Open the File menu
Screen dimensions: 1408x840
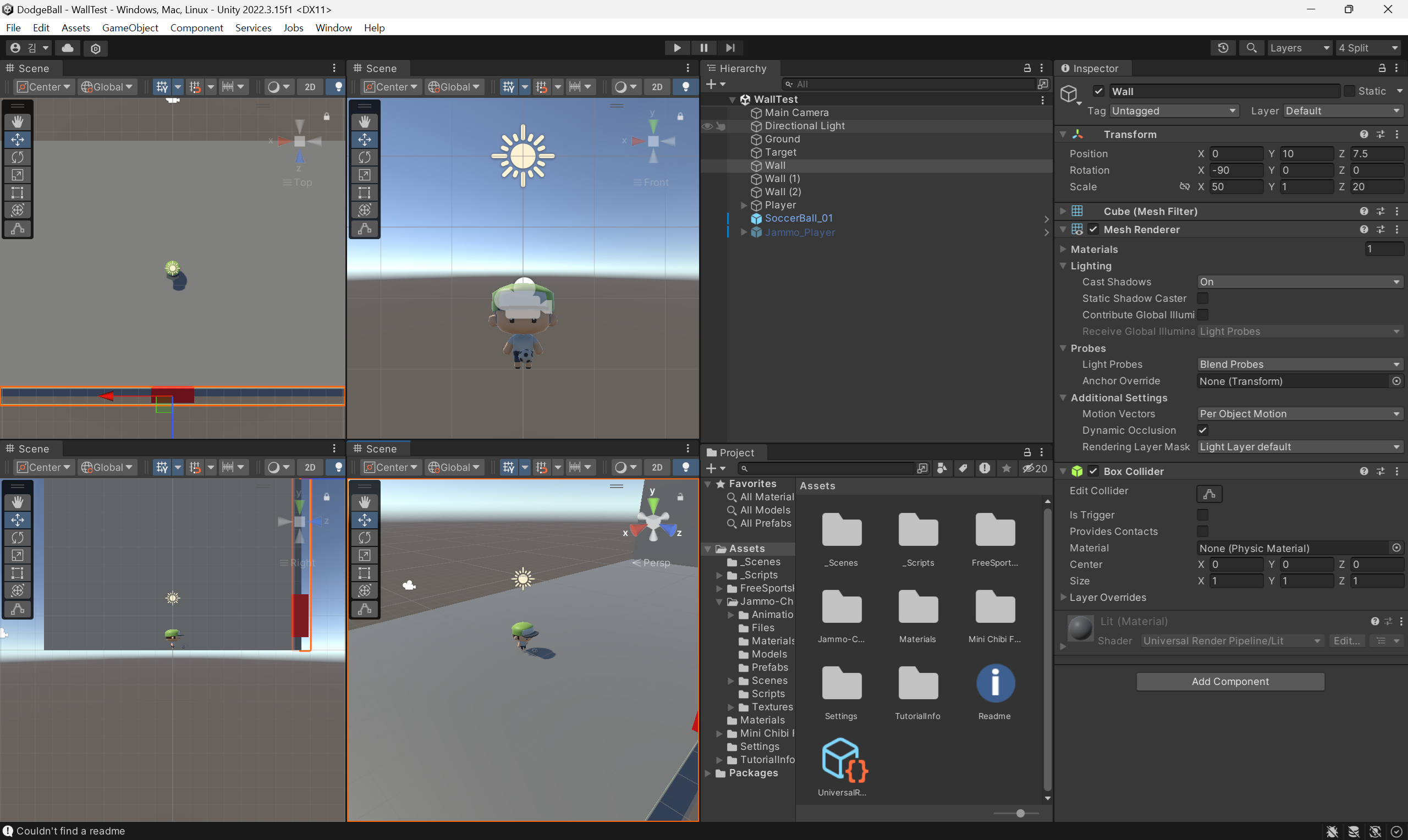pos(13,27)
